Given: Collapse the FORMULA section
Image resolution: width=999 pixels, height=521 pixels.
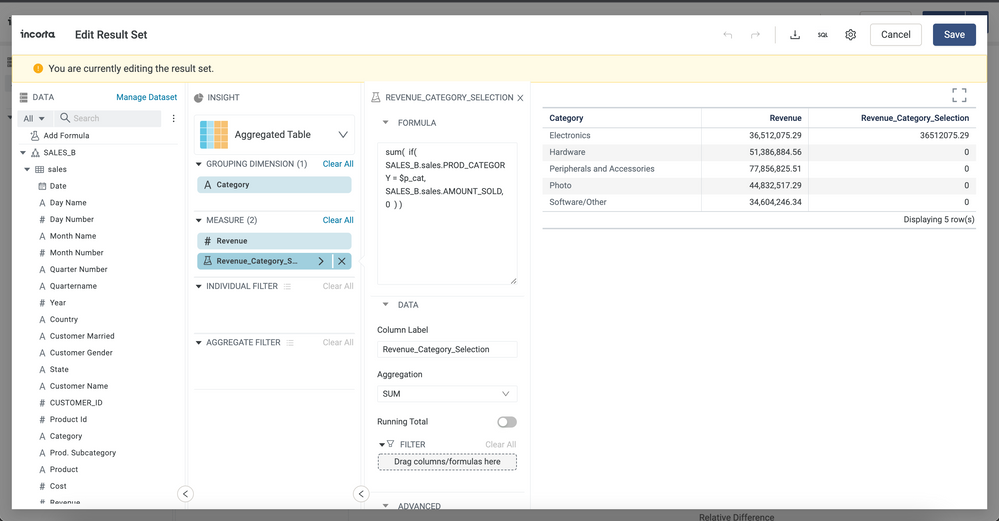Looking at the screenshot, I should (x=386, y=123).
